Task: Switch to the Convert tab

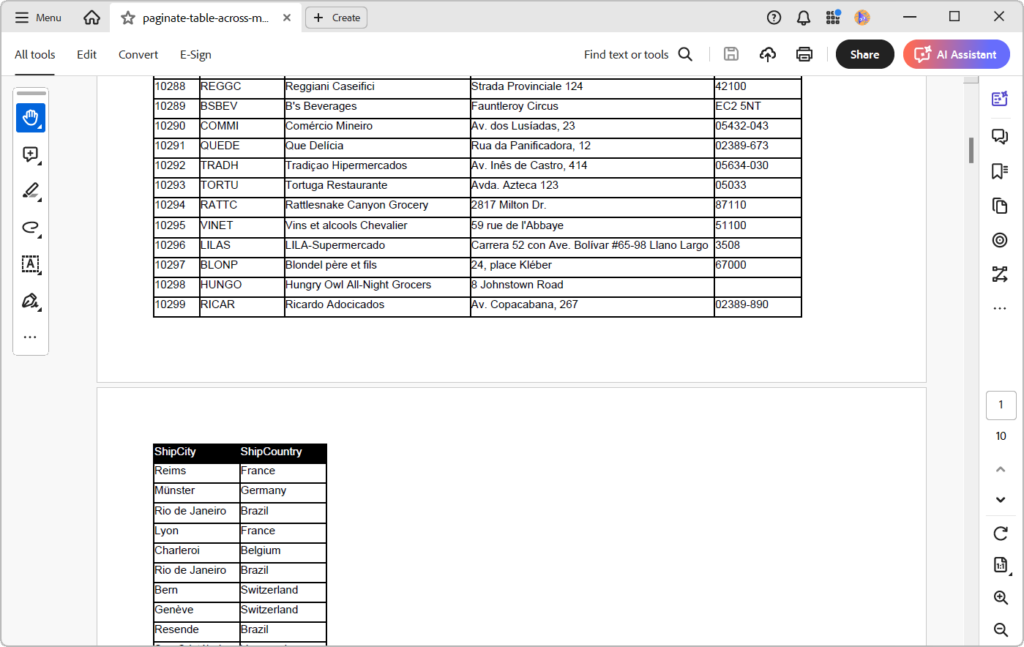Action: pos(138,54)
